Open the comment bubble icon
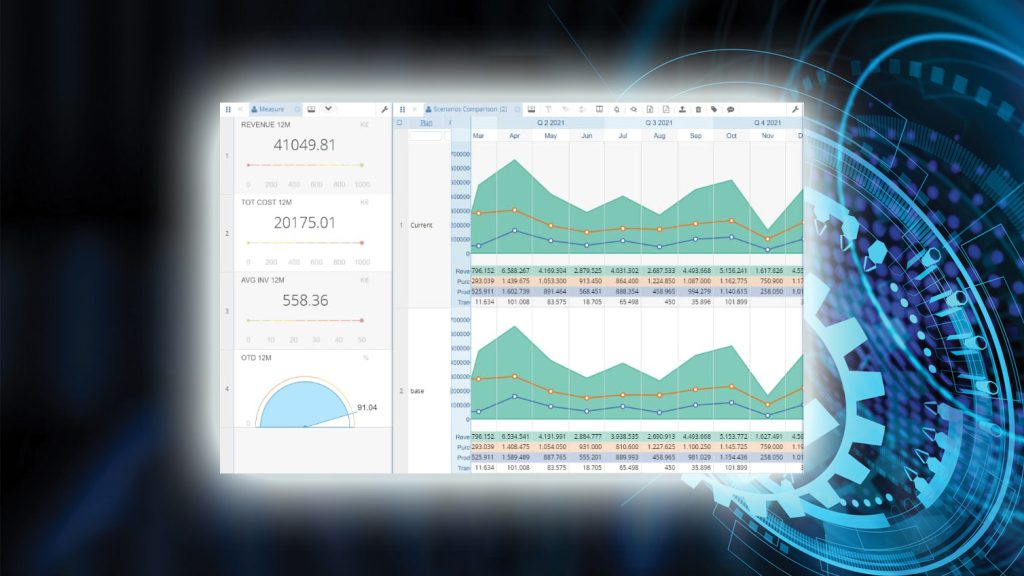 [x=731, y=109]
